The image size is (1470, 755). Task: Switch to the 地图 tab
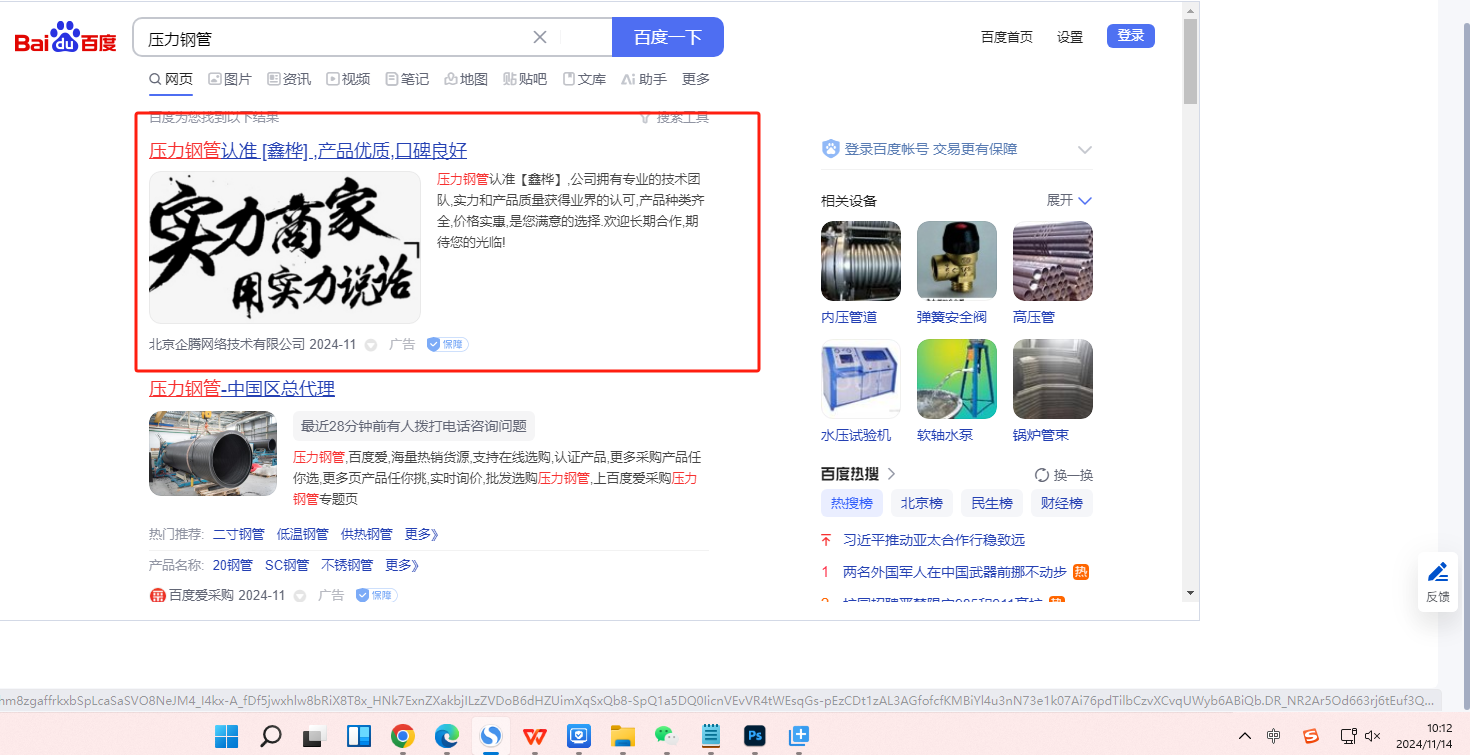(x=466, y=79)
